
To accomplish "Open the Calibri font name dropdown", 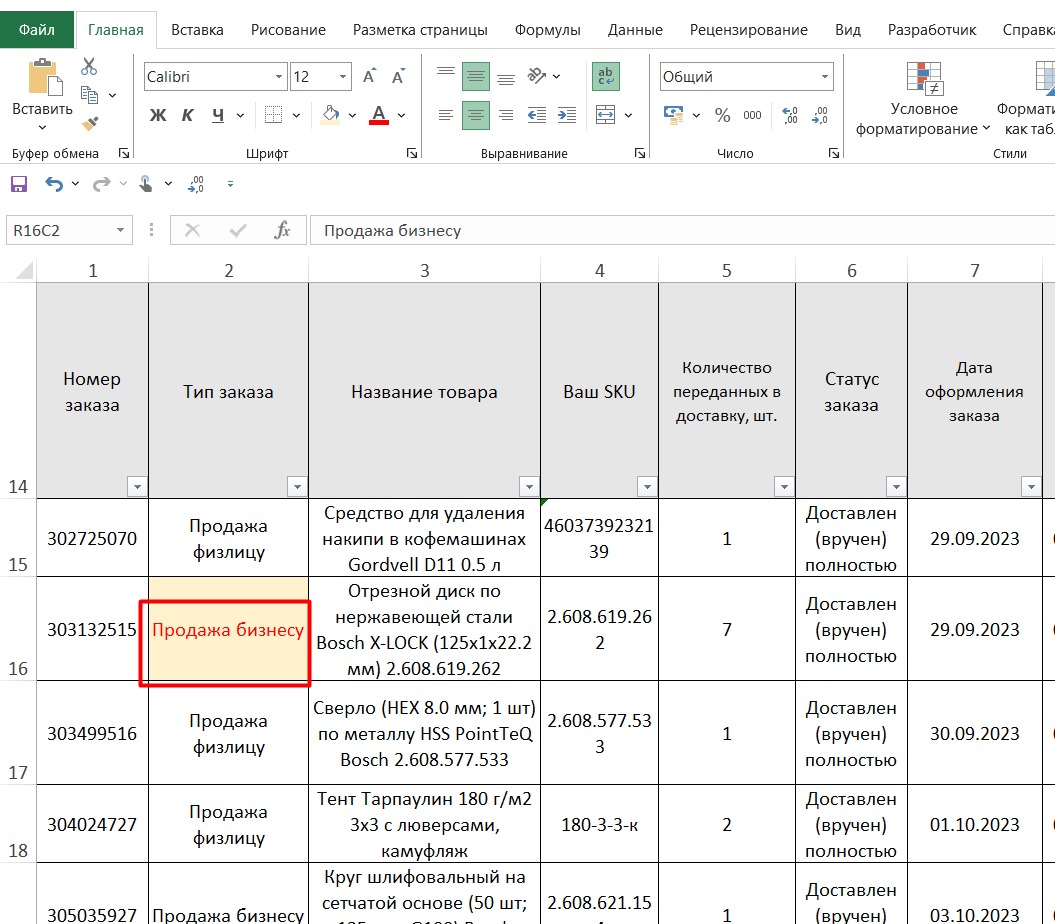I will pyautogui.click(x=279, y=77).
